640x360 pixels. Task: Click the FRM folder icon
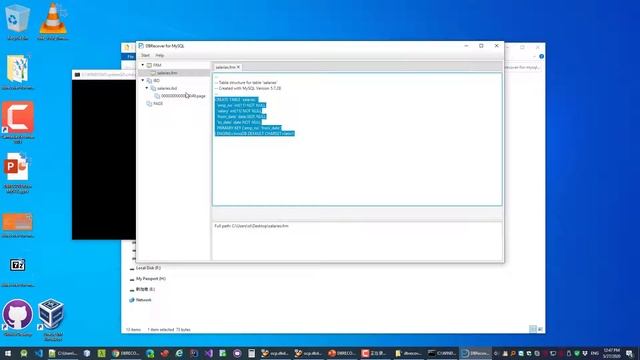tap(149, 65)
